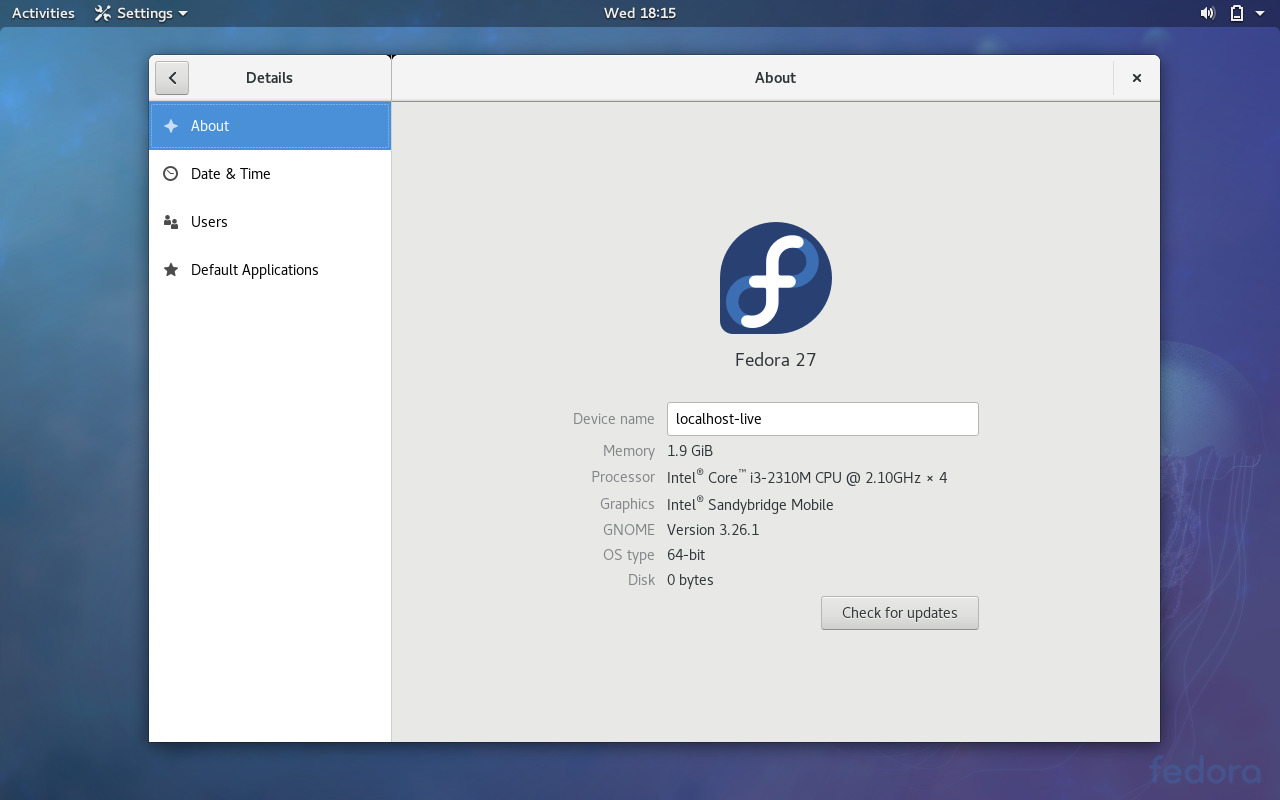Click inside the Device name text field
Image resolution: width=1280 pixels, height=800 pixels.
[x=822, y=418]
